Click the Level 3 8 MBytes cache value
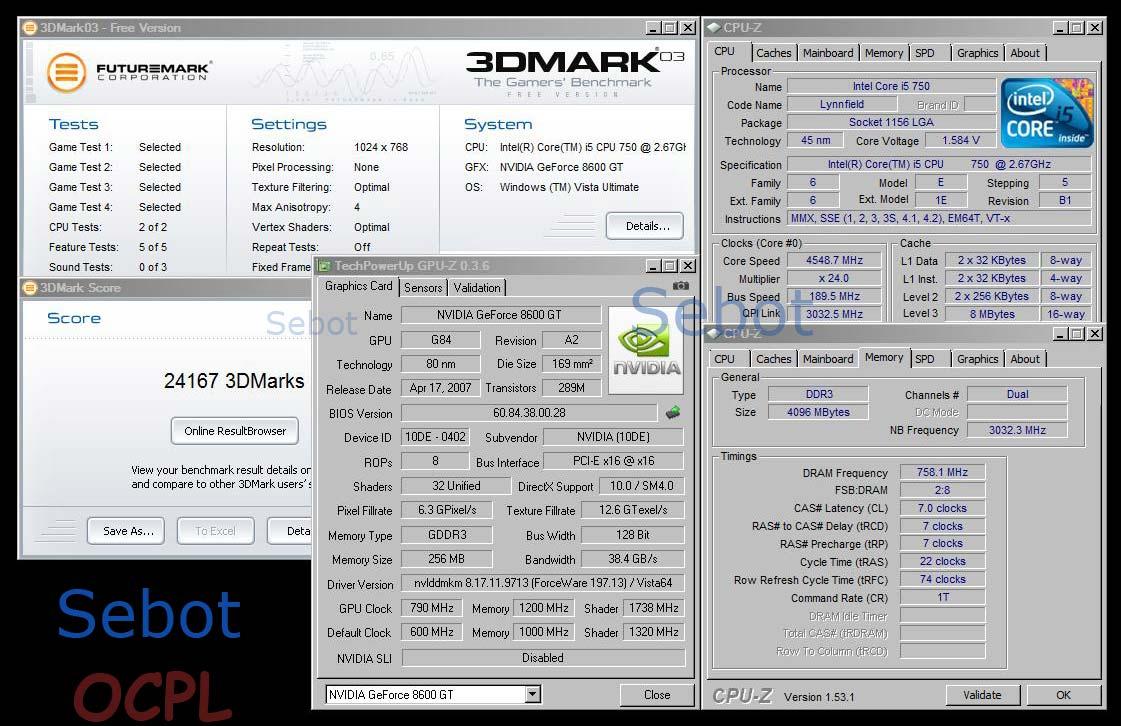The height and width of the screenshot is (726, 1121). [x=992, y=314]
